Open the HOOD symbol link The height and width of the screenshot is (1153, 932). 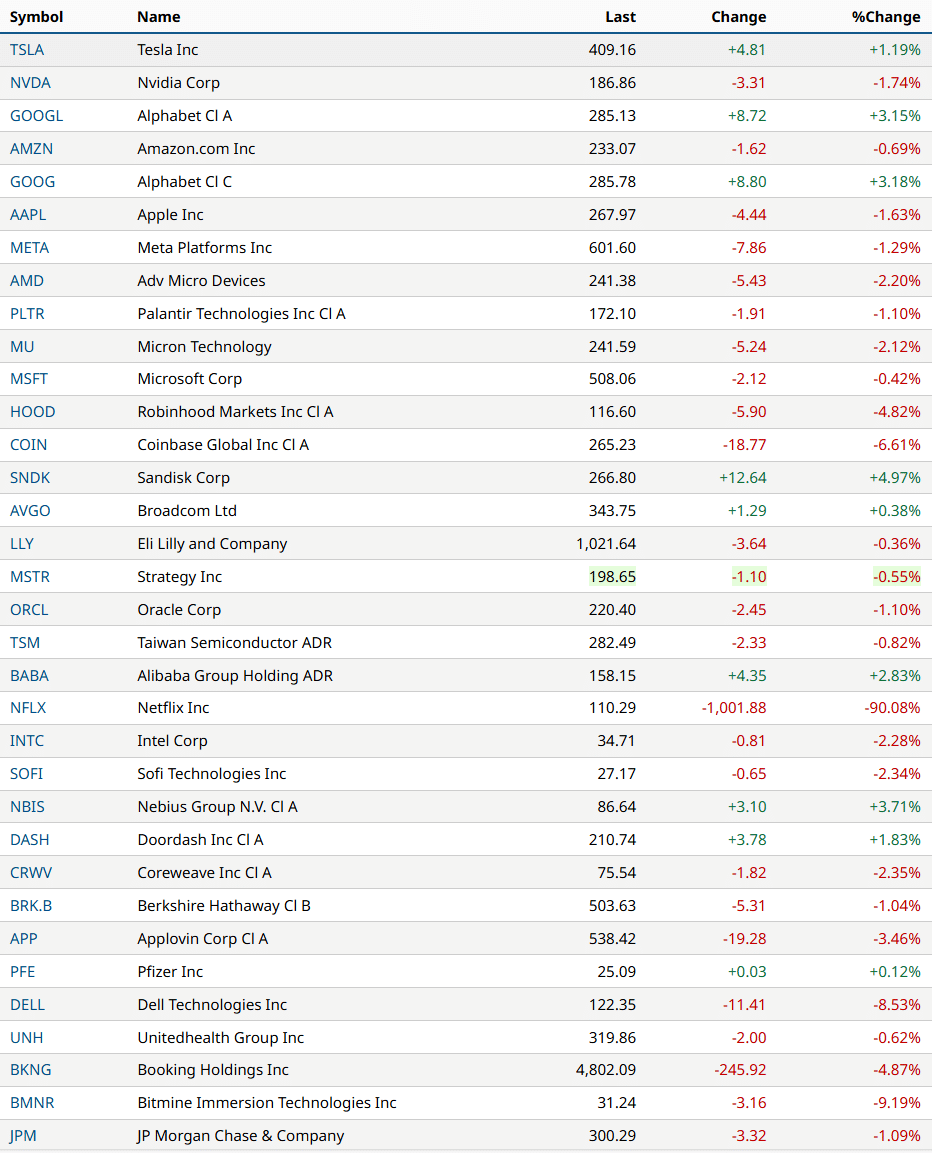click(x=32, y=412)
